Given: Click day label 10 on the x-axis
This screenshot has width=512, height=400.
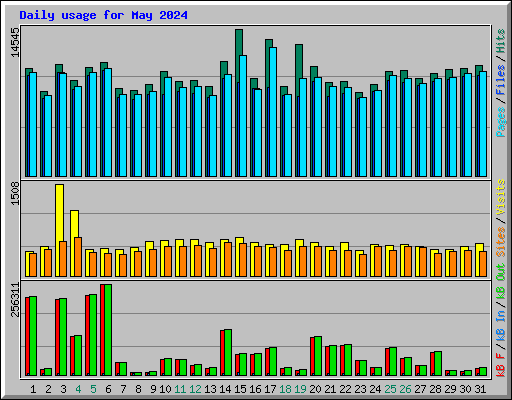Looking at the screenshot, I should 165,389.
